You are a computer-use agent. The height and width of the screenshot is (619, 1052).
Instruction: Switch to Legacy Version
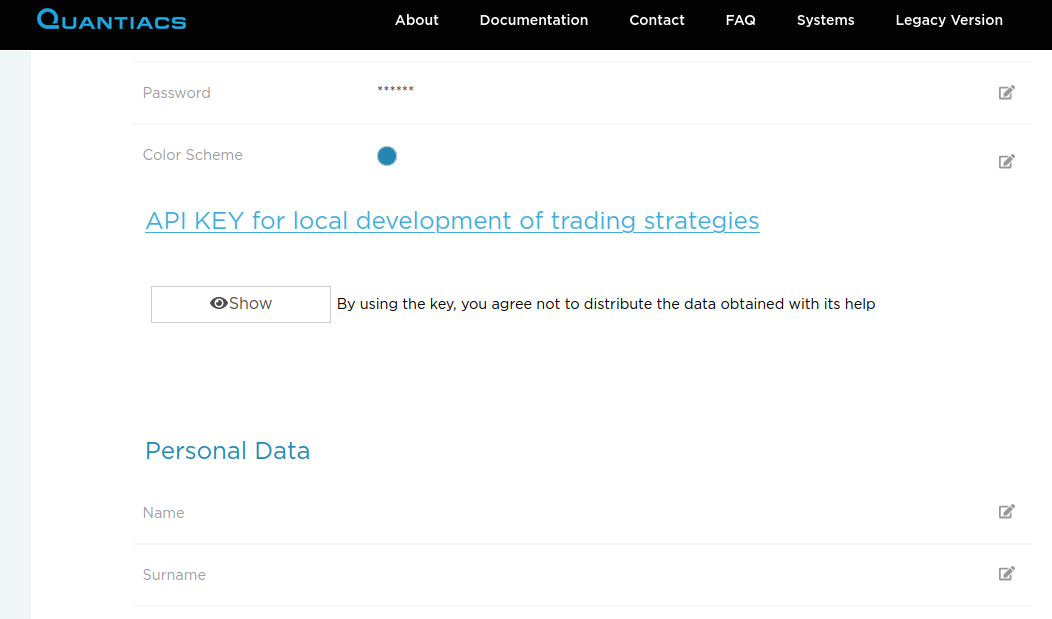click(949, 20)
